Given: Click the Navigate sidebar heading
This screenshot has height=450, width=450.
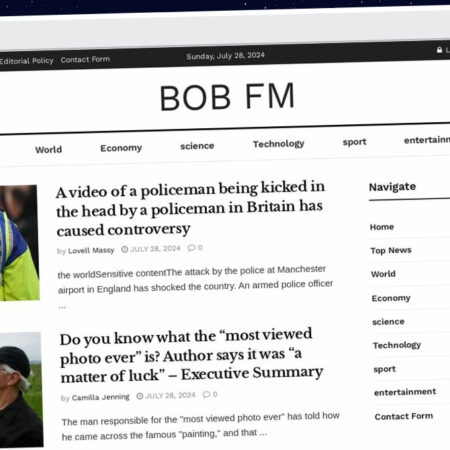Looking at the screenshot, I should pyautogui.click(x=392, y=187).
